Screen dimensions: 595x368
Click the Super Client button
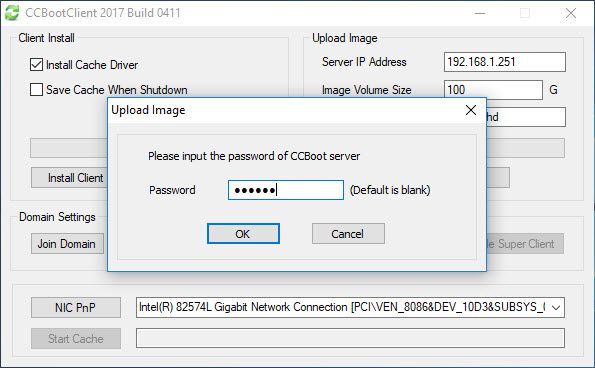tap(525, 244)
